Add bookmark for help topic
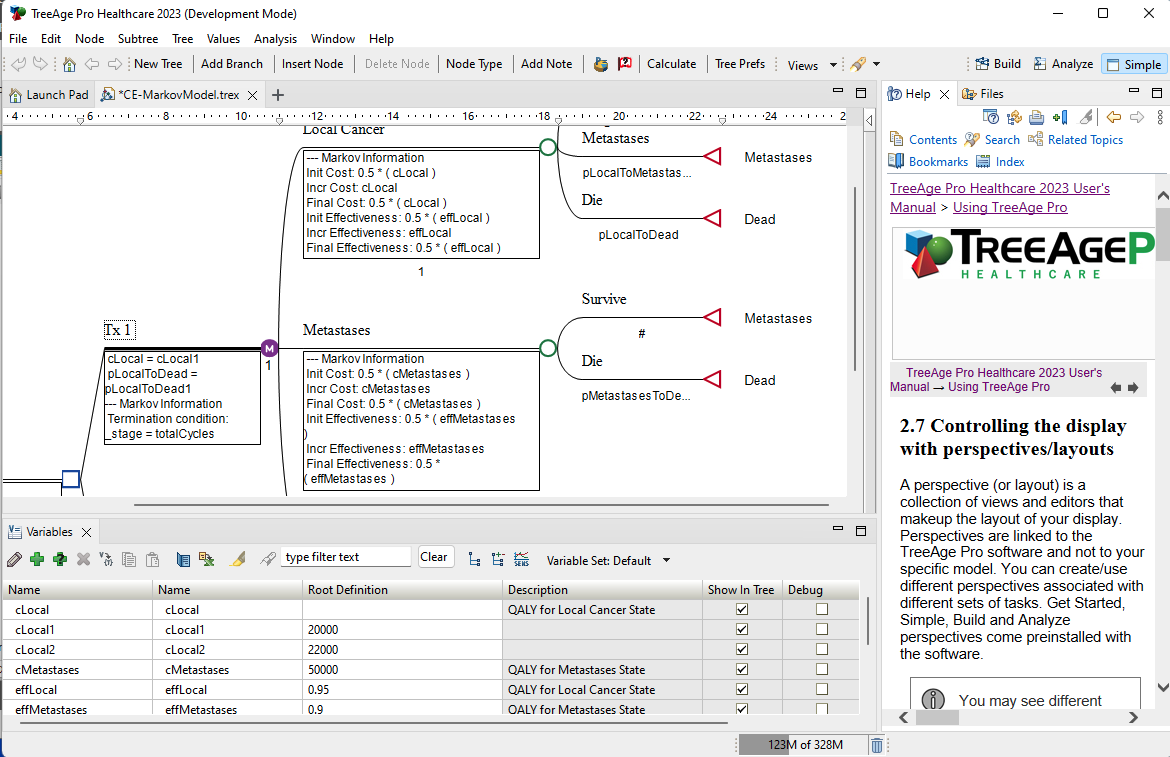This screenshot has width=1170, height=757. [x=1060, y=117]
